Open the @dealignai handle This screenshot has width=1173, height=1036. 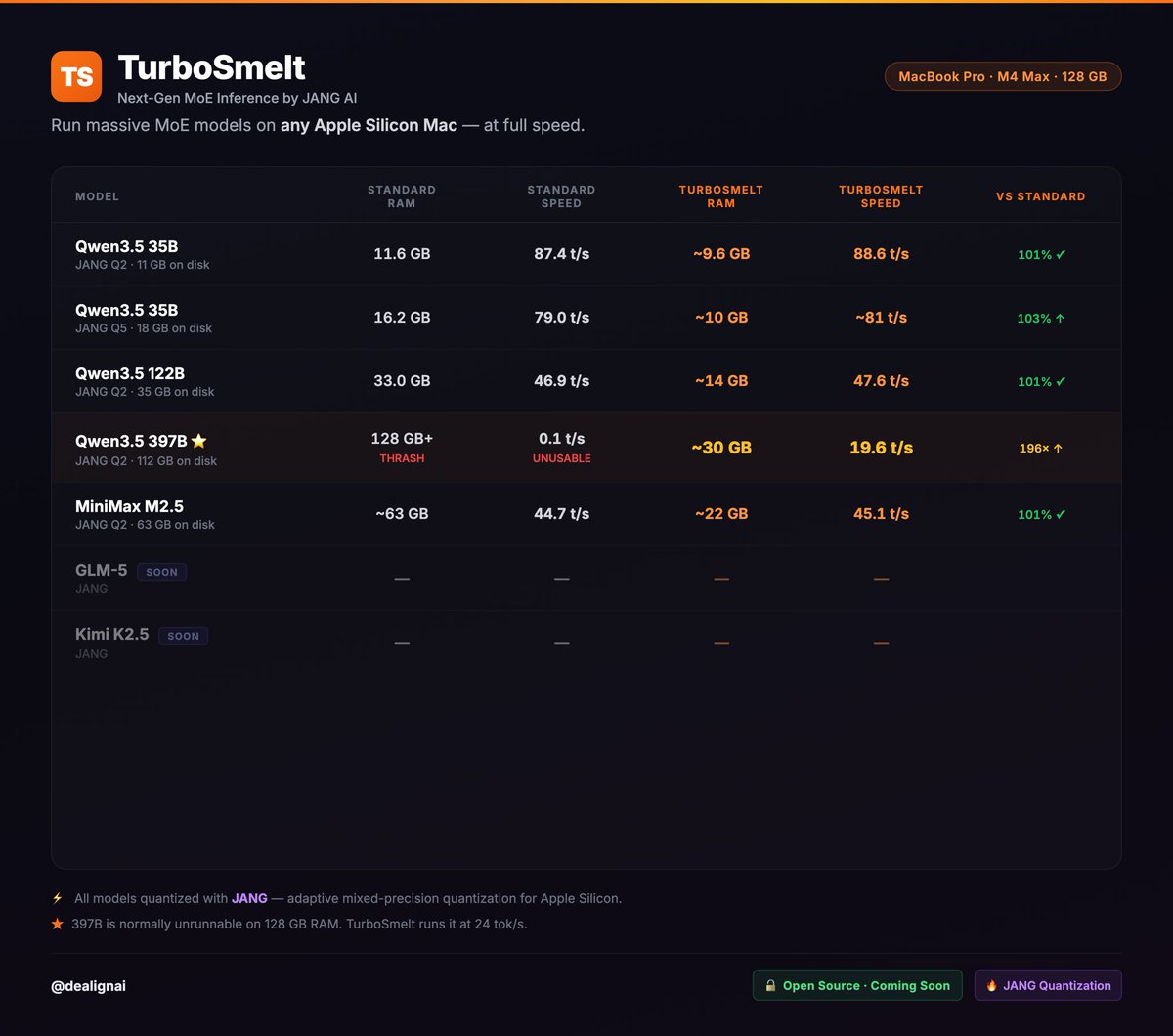(88, 986)
